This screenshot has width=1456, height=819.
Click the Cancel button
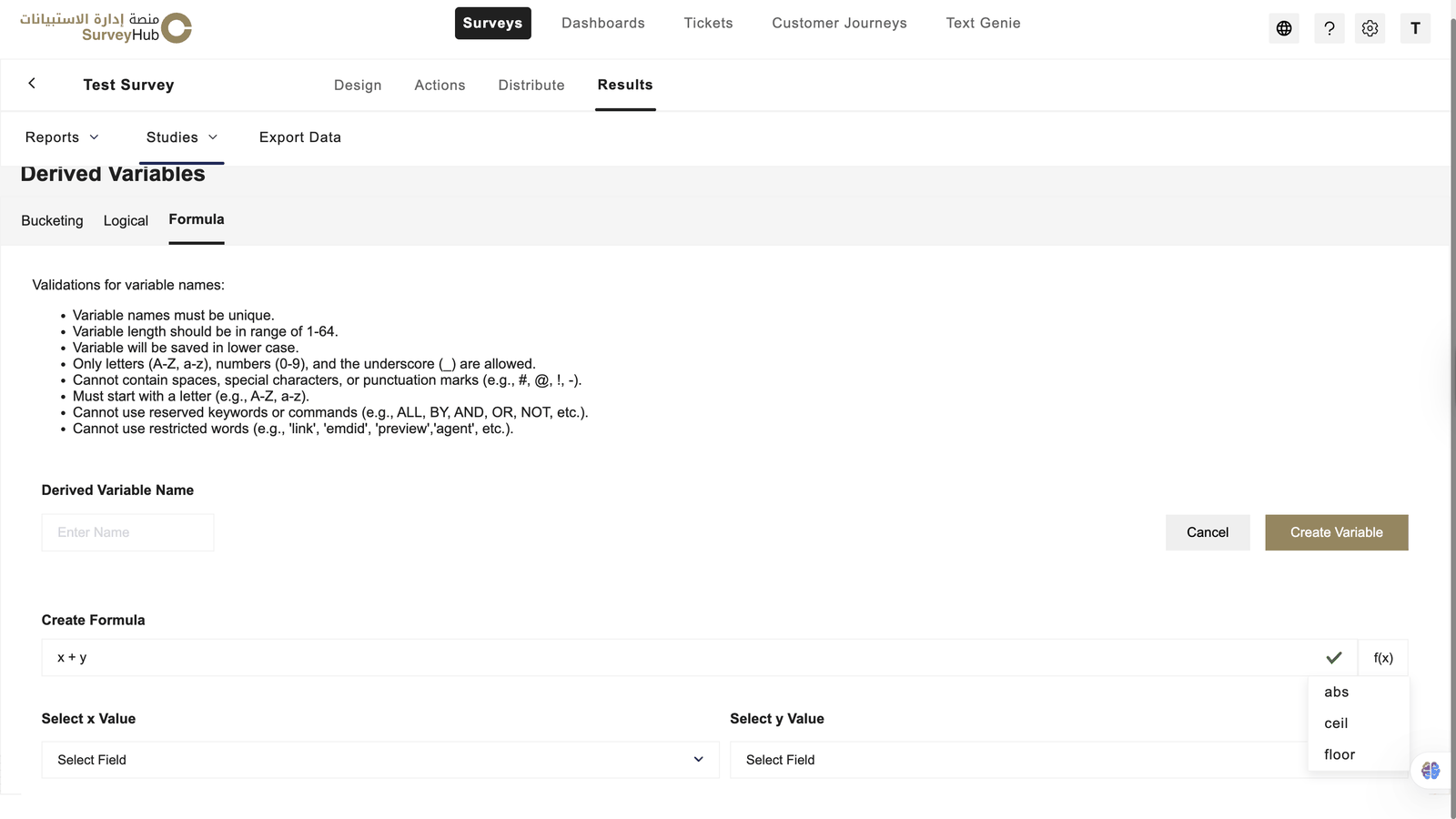(x=1208, y=532)
